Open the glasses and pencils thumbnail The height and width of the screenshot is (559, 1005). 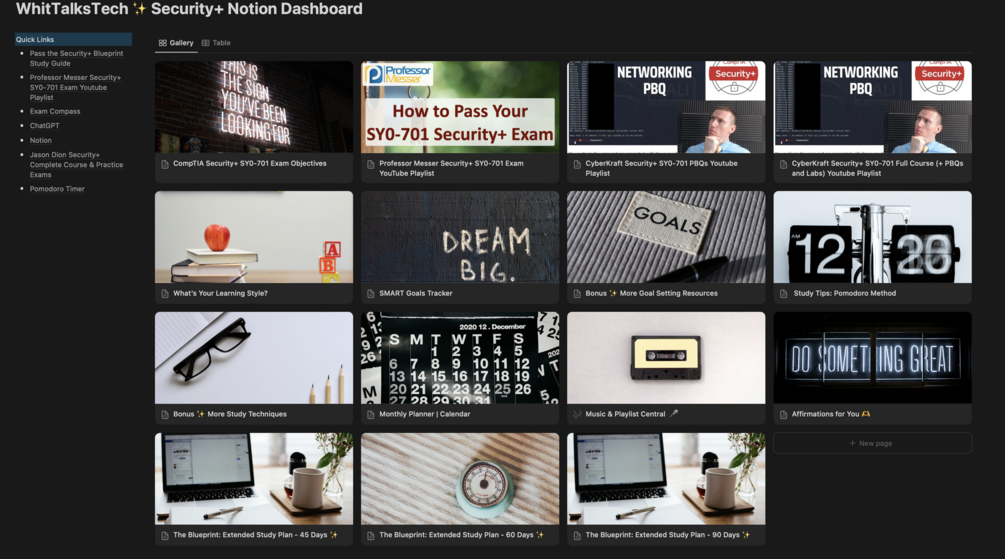coord(254,358)
